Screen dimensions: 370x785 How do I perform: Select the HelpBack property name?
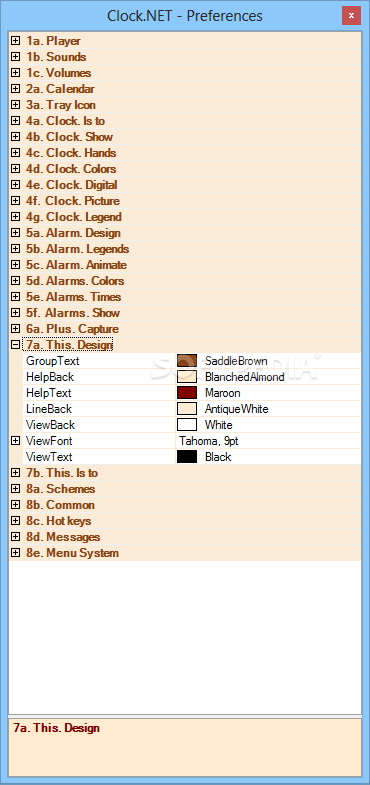coord(50,377)
